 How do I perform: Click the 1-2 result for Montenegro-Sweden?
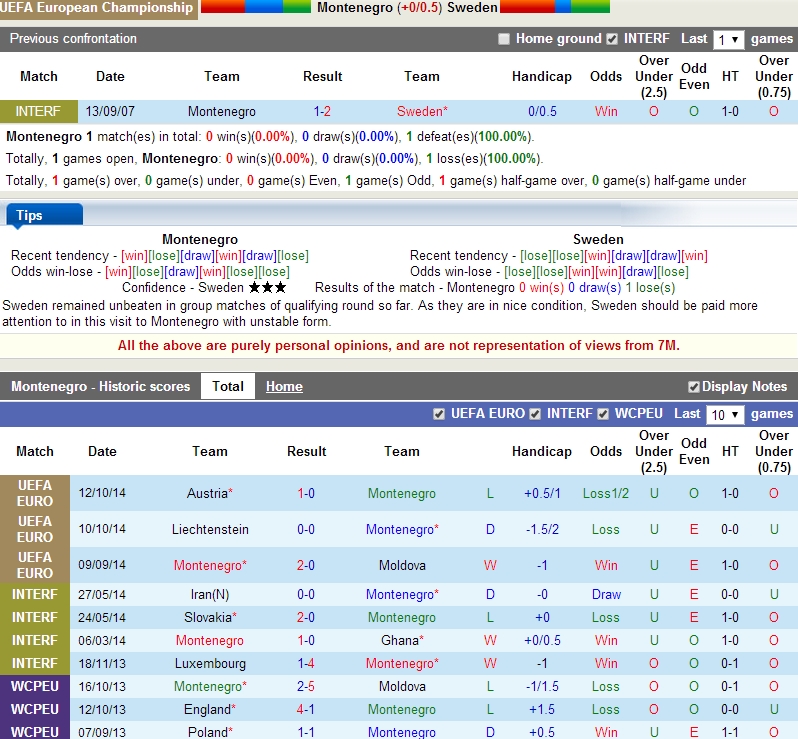[x=322, y=111]
